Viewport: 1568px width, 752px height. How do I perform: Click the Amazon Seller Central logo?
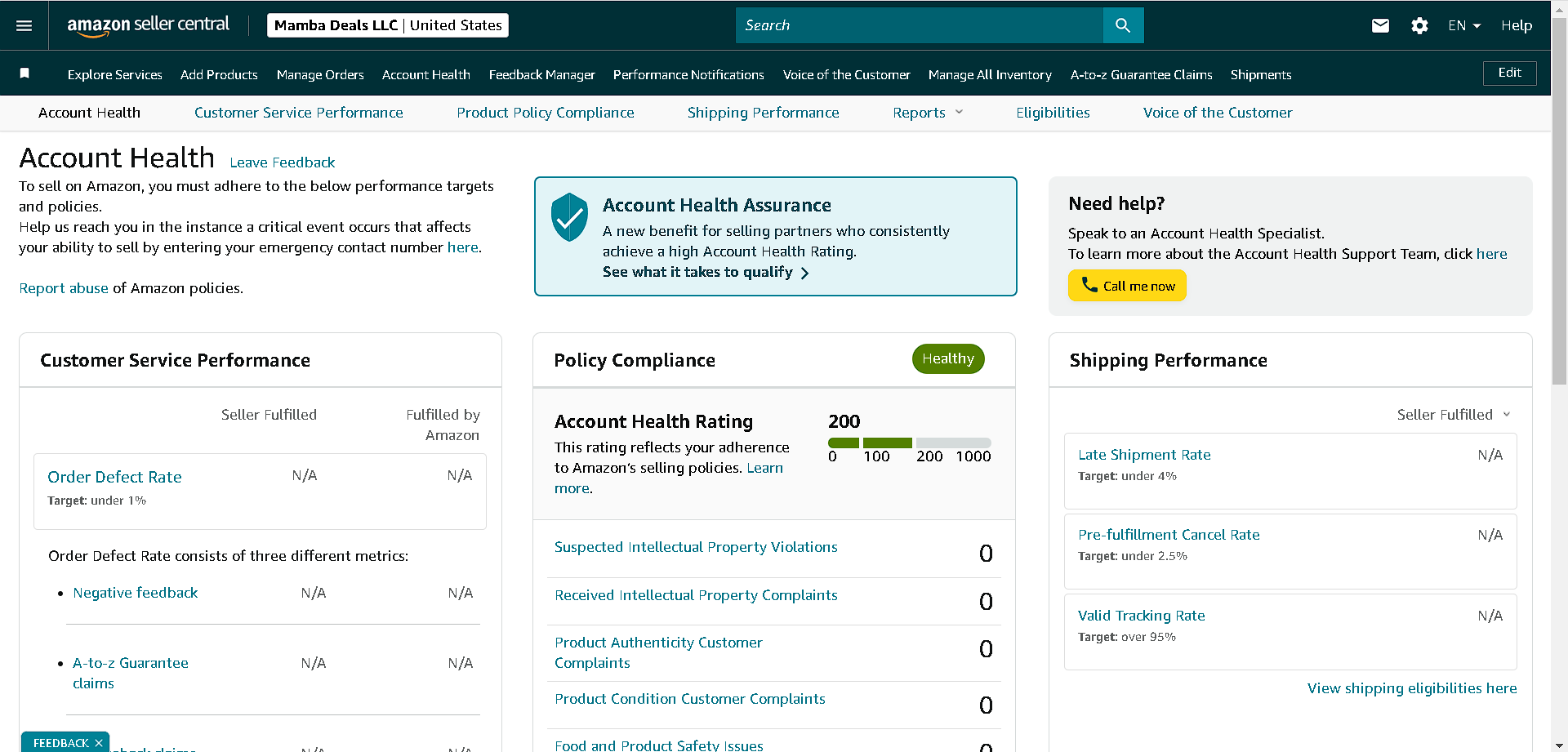pos(148,25)
